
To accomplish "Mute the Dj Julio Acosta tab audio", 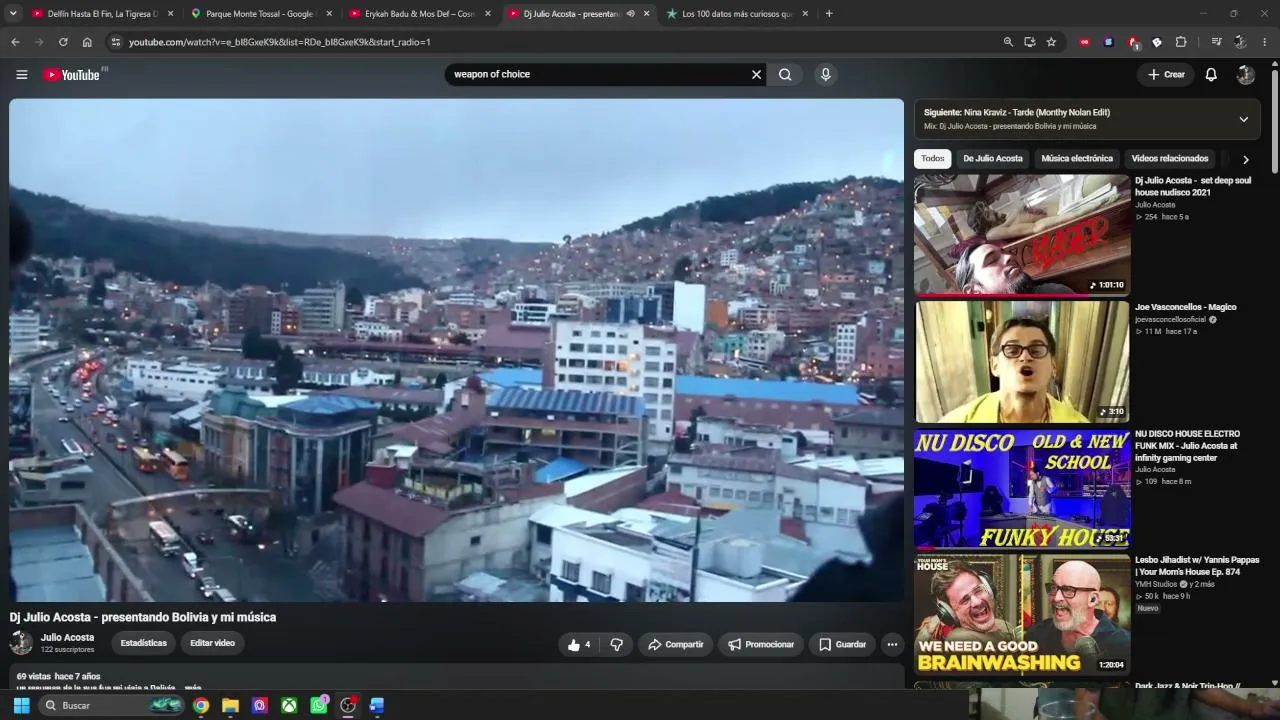I will click(x=630, y=14).
